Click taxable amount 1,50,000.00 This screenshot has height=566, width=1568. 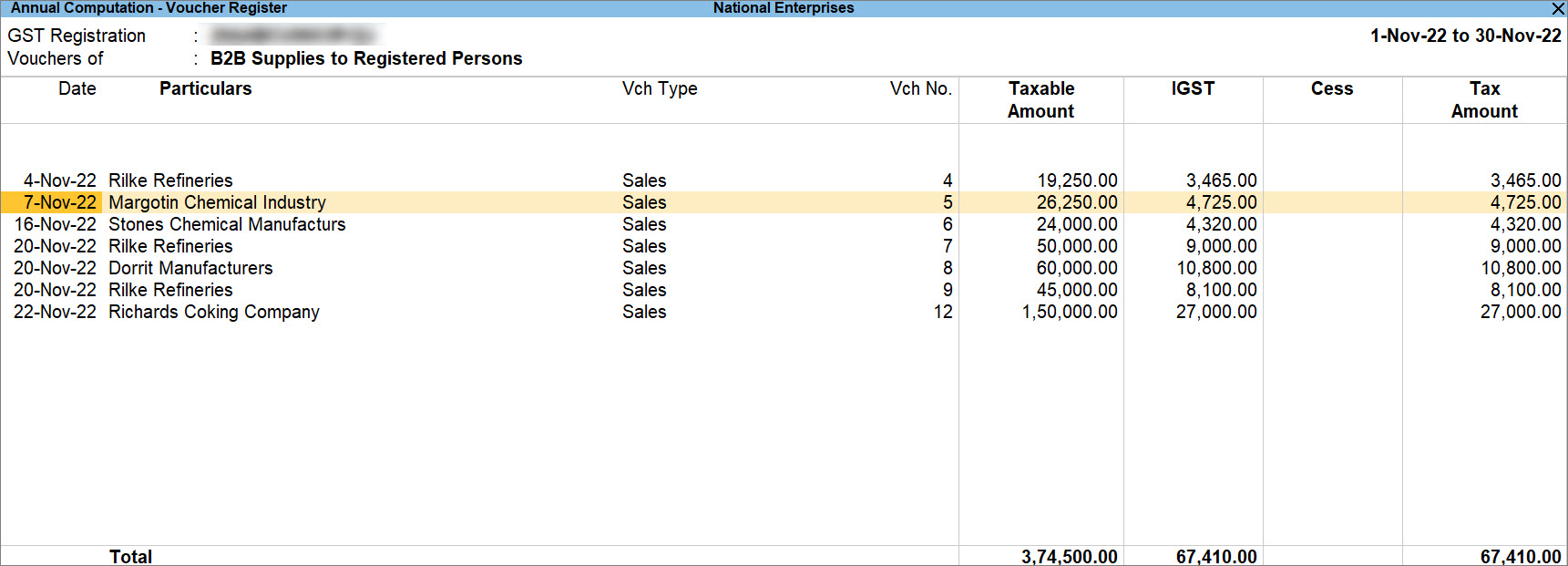[x=1070, y=312]
